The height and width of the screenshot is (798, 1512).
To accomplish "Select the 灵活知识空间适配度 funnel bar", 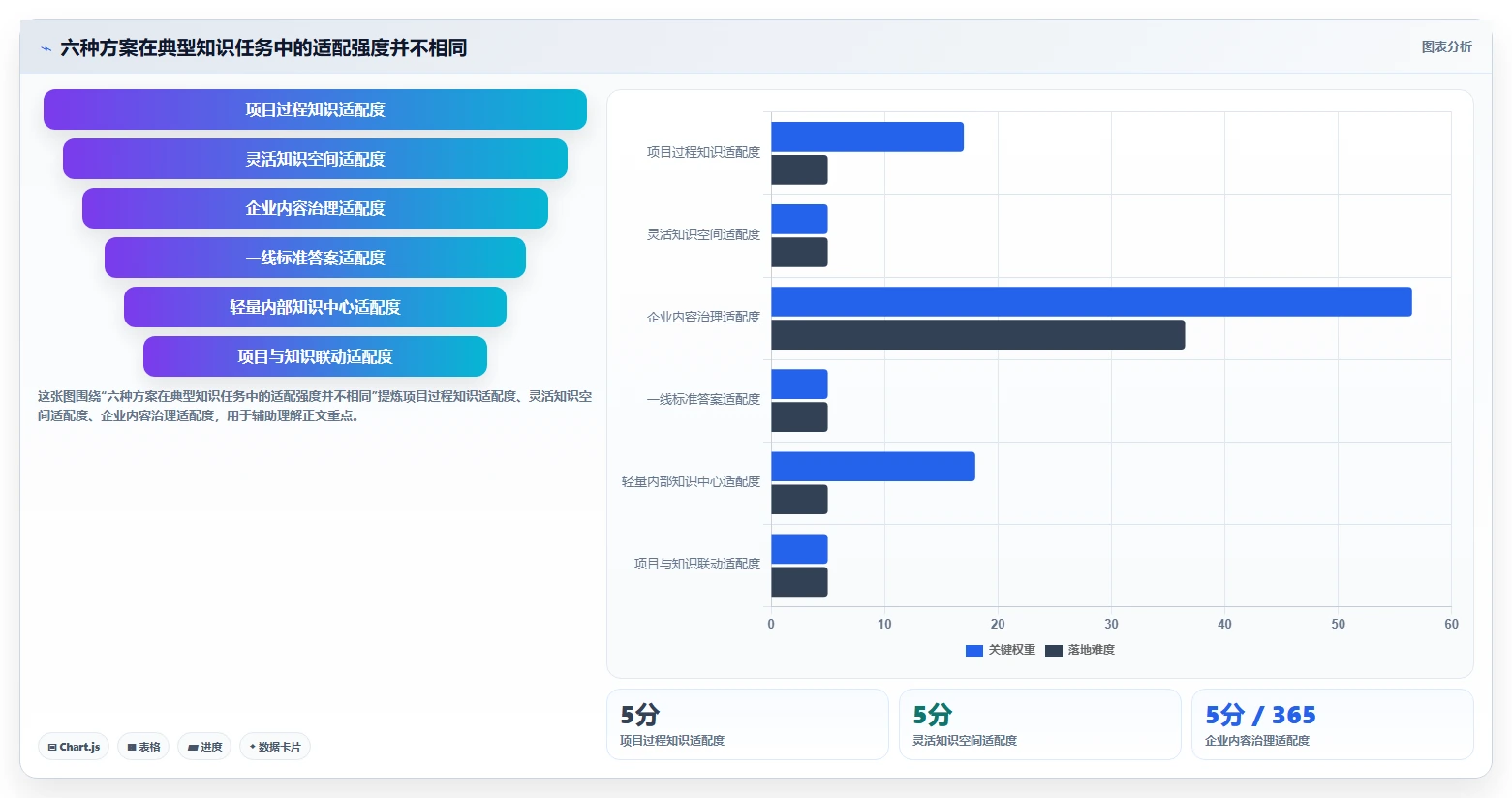I will 315,159.
